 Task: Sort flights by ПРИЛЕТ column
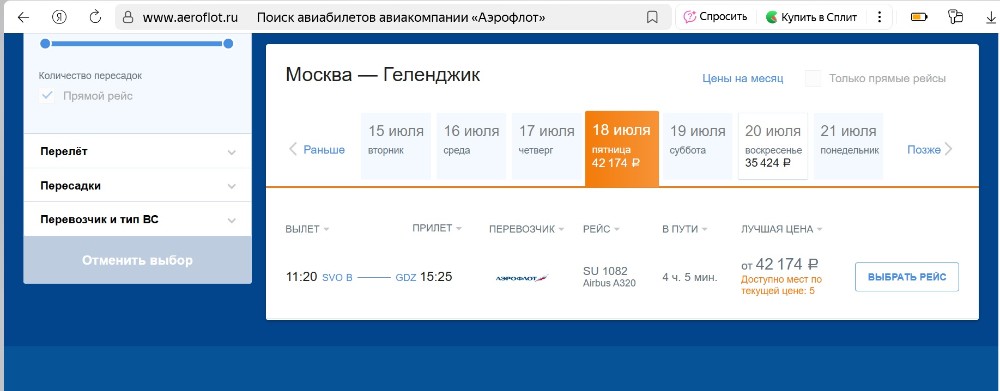coord(437,228)
